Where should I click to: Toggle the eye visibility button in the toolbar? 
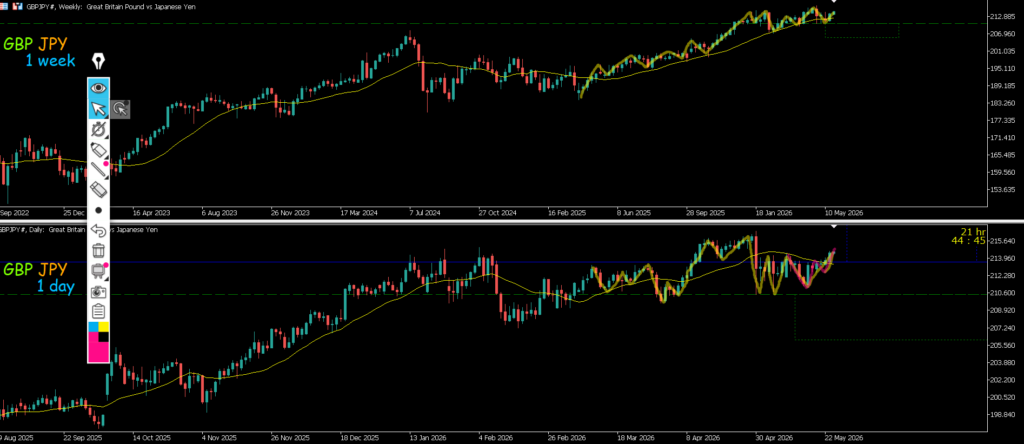(x=99, y=87)
